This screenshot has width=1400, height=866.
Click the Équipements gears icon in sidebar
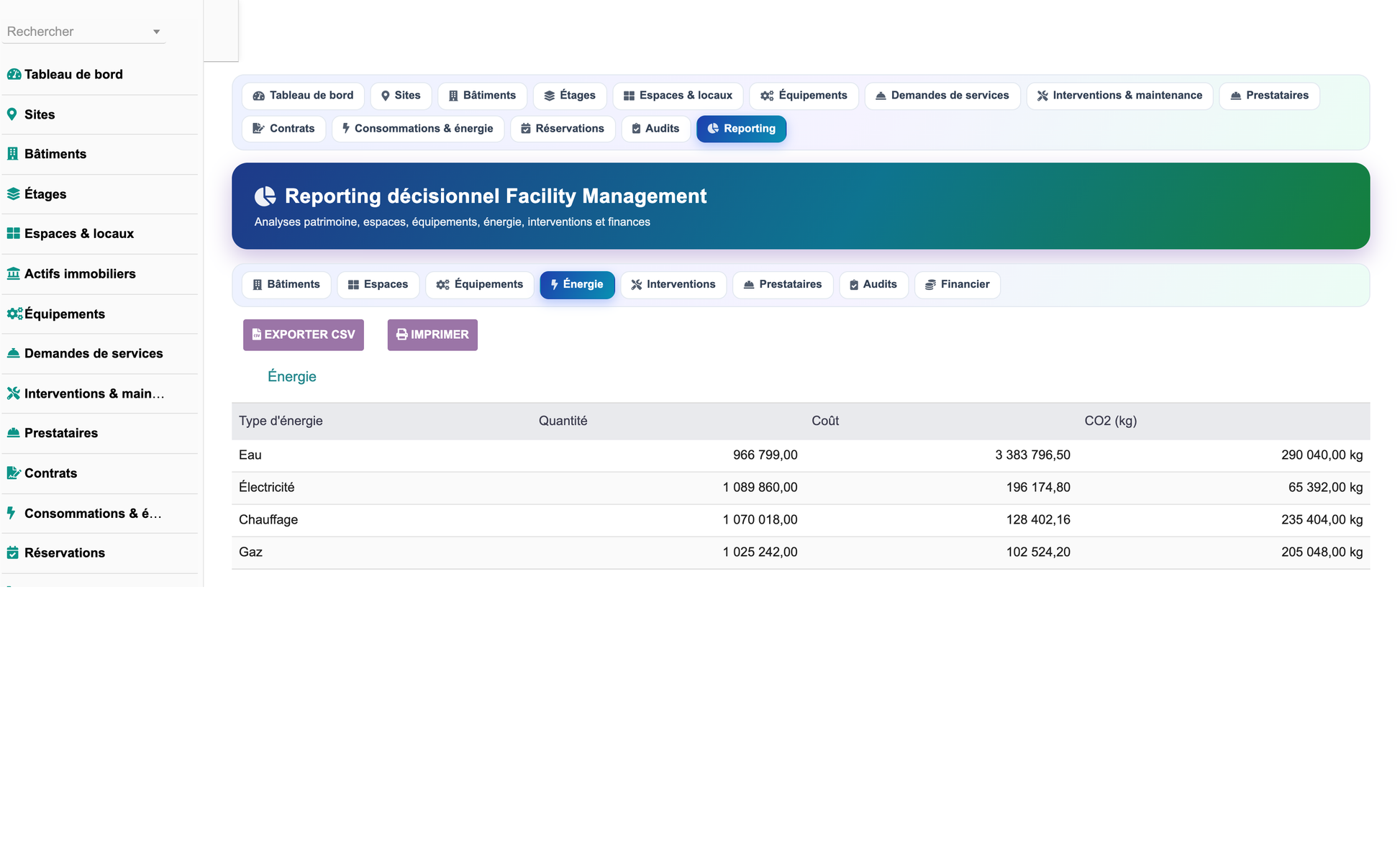[14, 314]
